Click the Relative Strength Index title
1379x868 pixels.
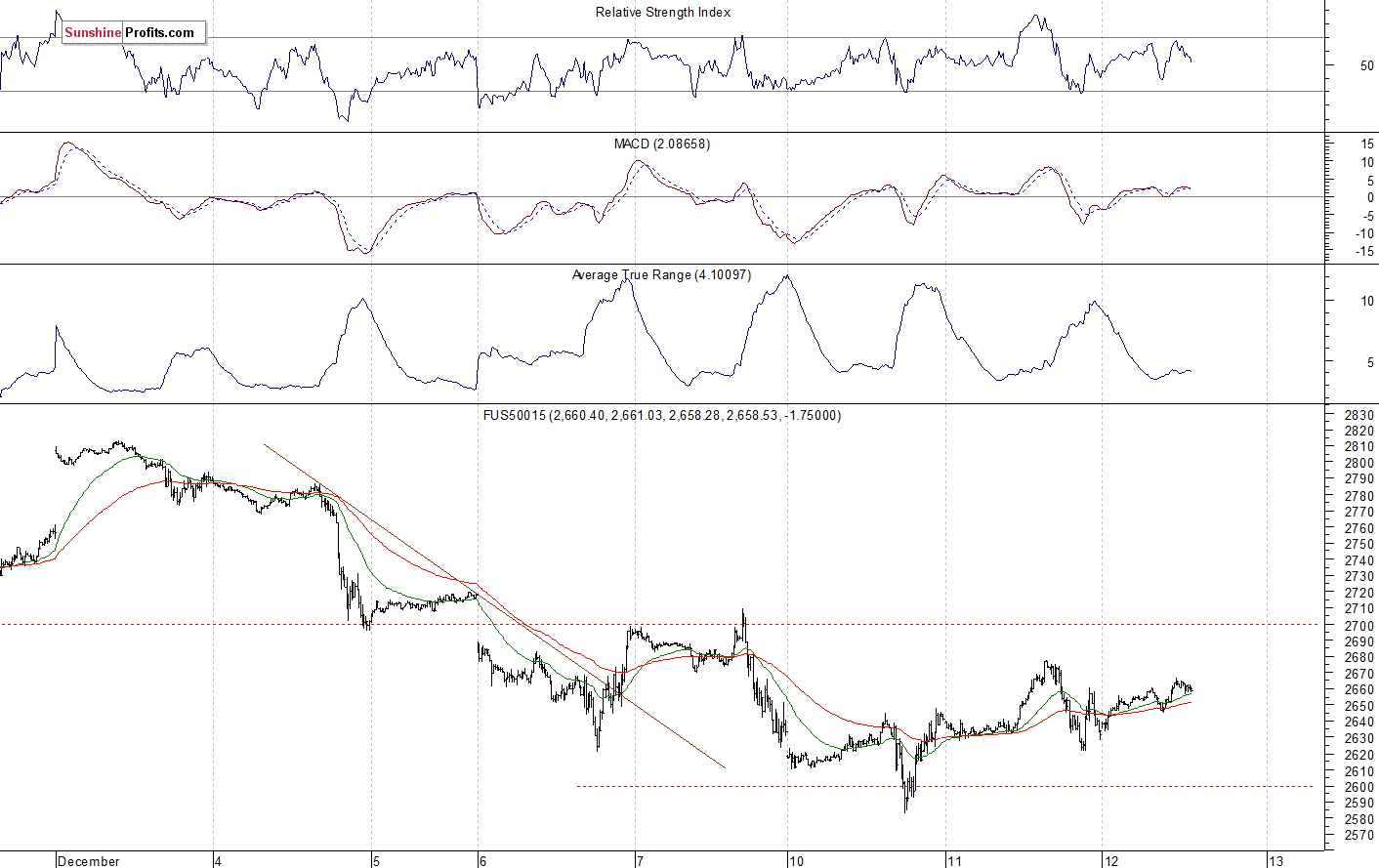[x=663, y=13]
